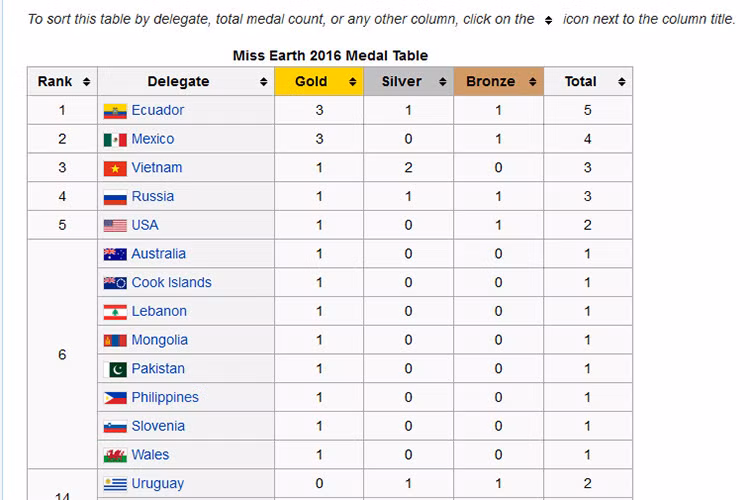Image resolution: width=750 pixels, height=500 pixels.
Task: Open the Mongolia link
Action: [160, 340]
